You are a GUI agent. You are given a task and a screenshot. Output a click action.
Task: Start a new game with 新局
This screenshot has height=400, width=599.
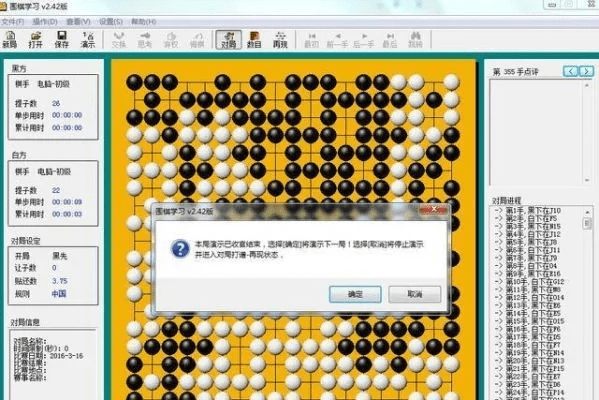pos(10,40)
